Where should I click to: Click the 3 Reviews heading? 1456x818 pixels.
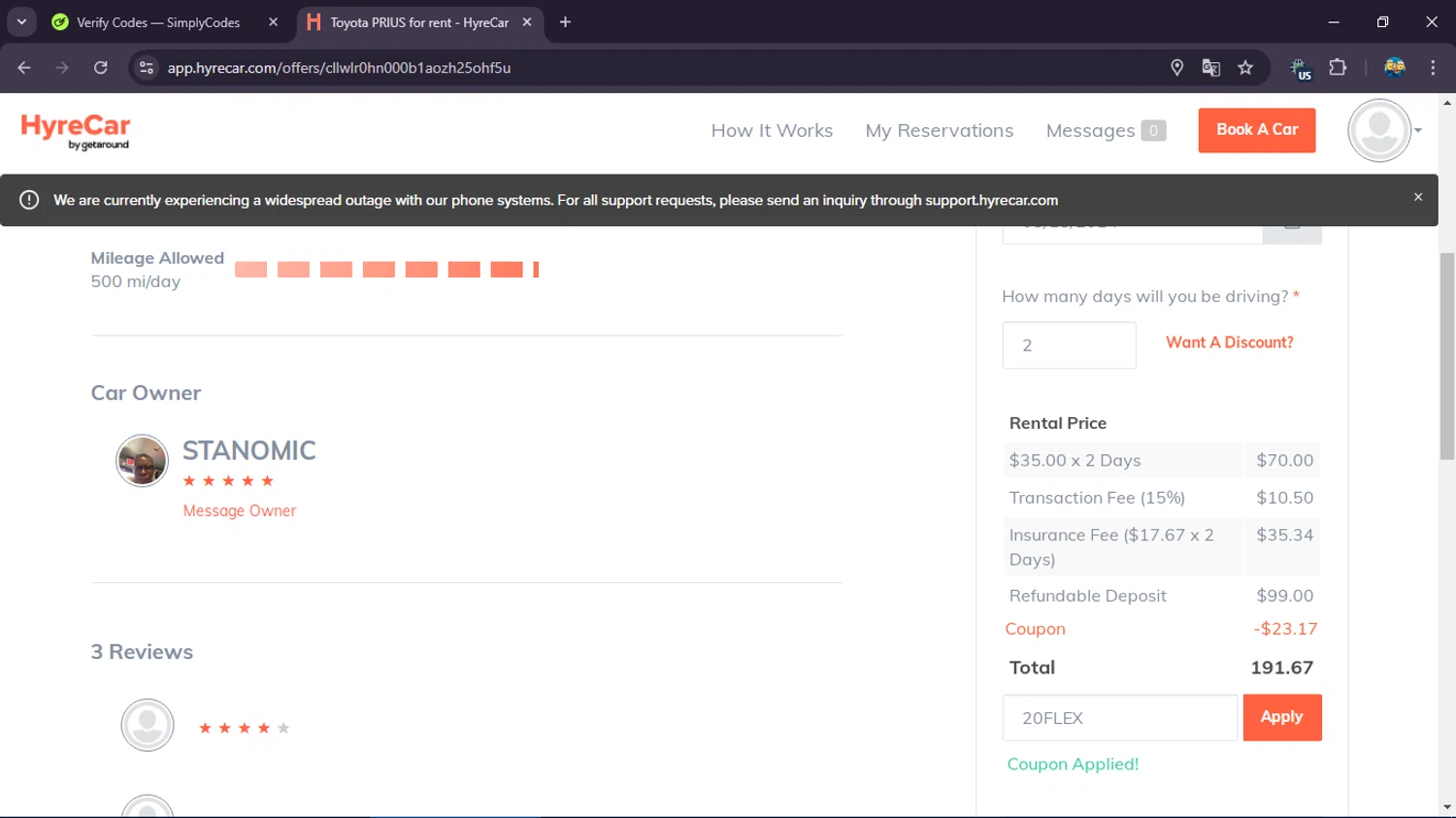[x=142, y=652]
